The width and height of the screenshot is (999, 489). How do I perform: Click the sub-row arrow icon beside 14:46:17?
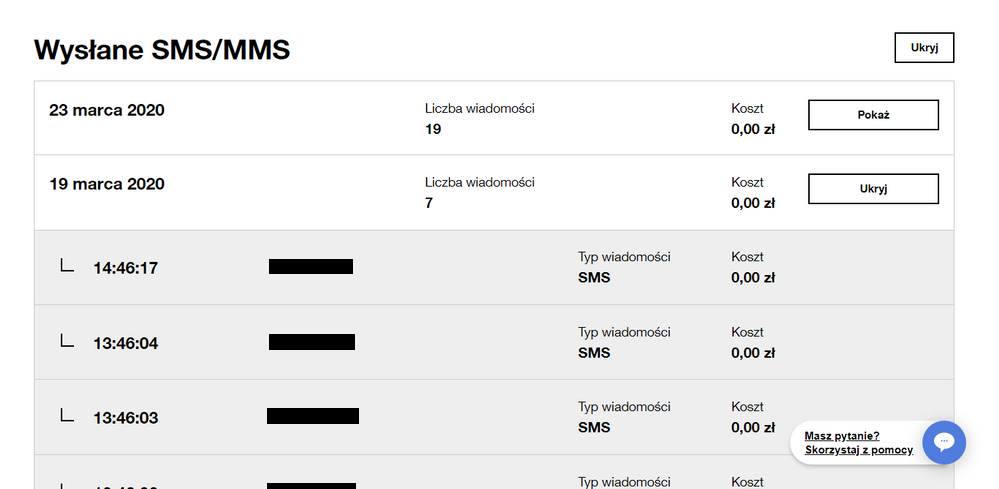pyautogui.click(x=67, y=266)
